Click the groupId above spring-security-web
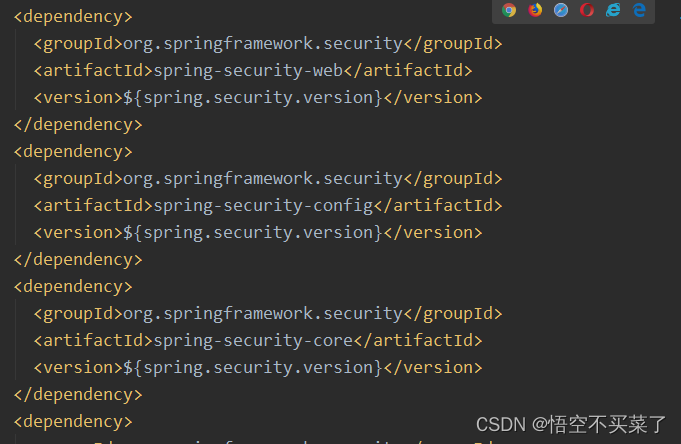 pyautogui.click(x=262, y=43)
